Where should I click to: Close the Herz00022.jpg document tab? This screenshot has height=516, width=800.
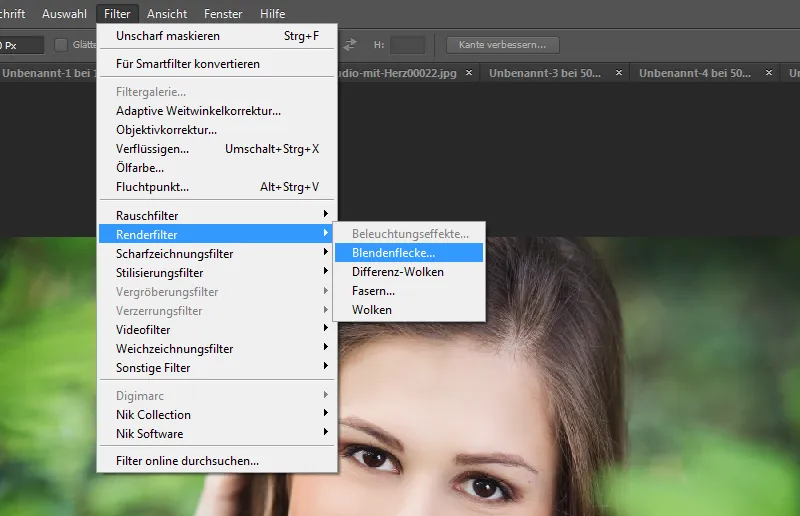(x=469, y=73)
